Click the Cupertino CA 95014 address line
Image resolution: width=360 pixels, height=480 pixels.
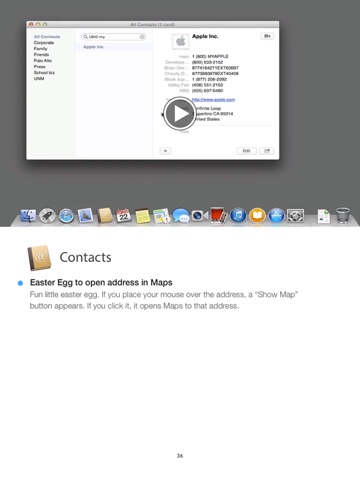tap(213, 114)
